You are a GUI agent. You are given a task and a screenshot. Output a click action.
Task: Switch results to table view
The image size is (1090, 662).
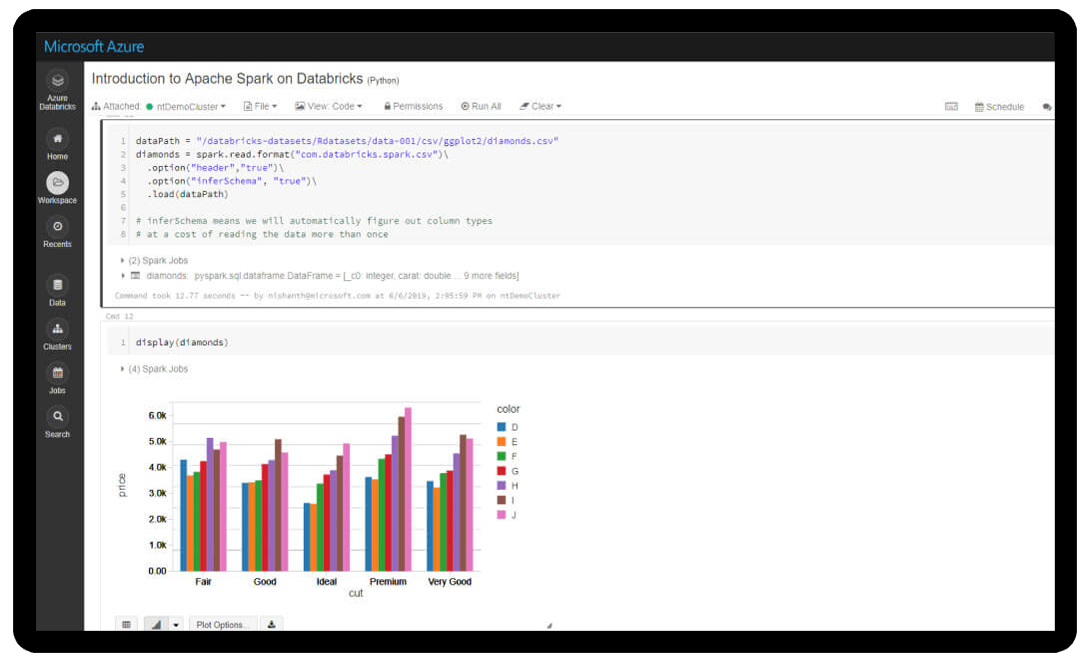(127, 624)
